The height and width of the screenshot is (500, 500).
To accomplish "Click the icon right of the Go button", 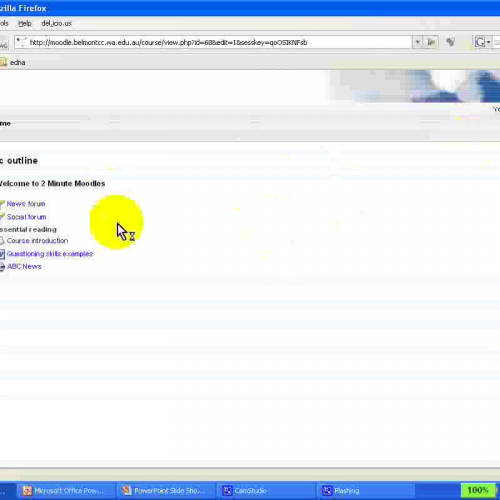I will click(451, 42).
